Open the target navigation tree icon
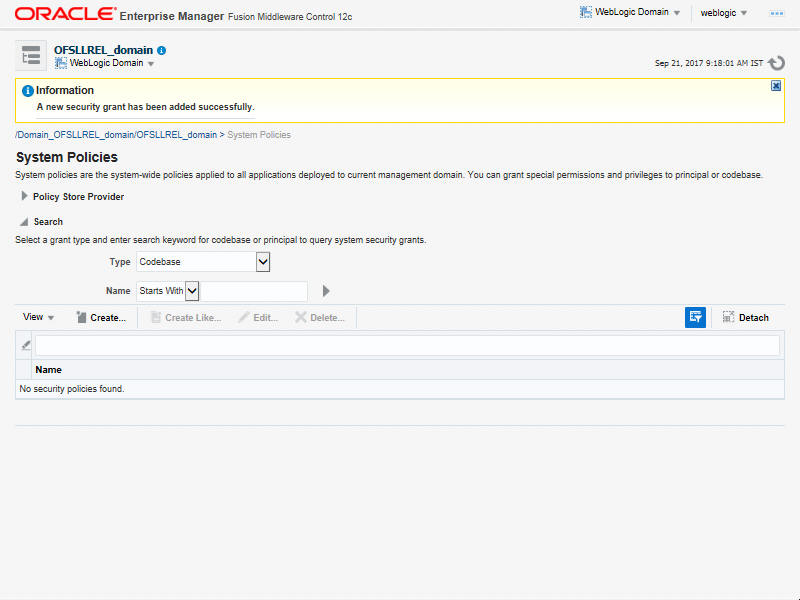Image resolution: width=800 pixels, height=600 pixels. click(31, 56)
